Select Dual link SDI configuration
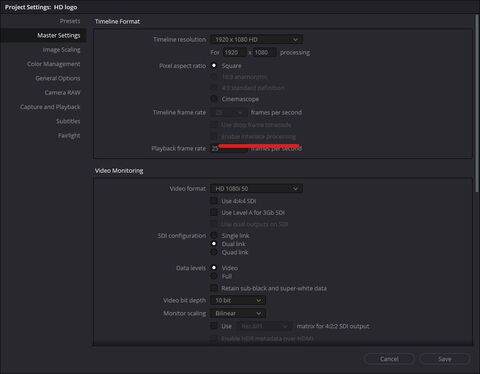The width and height of the screenshot is (480, 374). [214, 244]
